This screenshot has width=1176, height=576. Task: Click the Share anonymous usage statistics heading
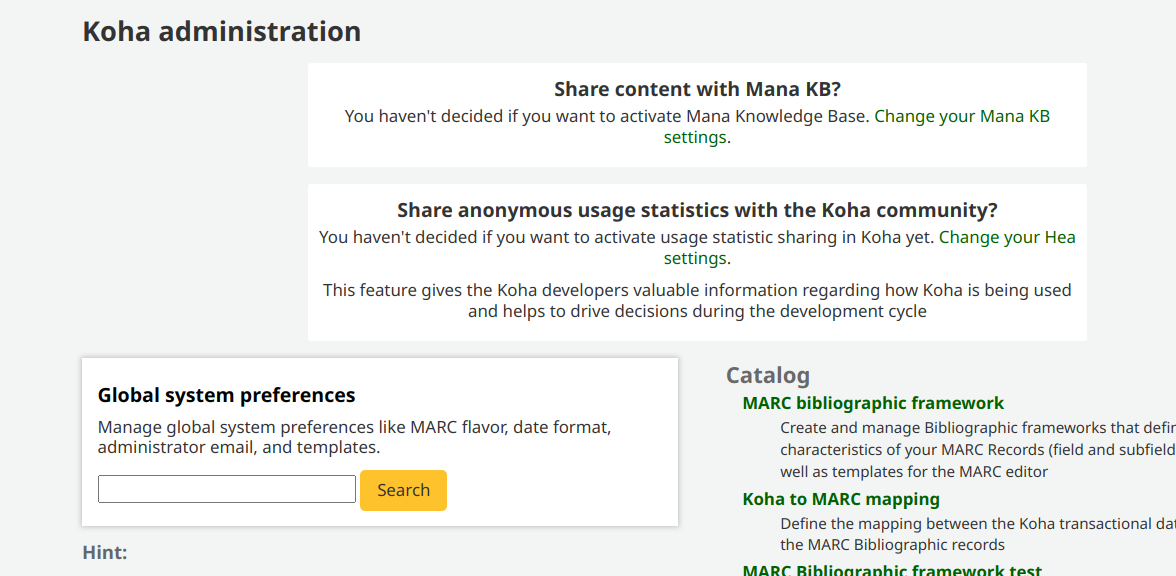697,211
